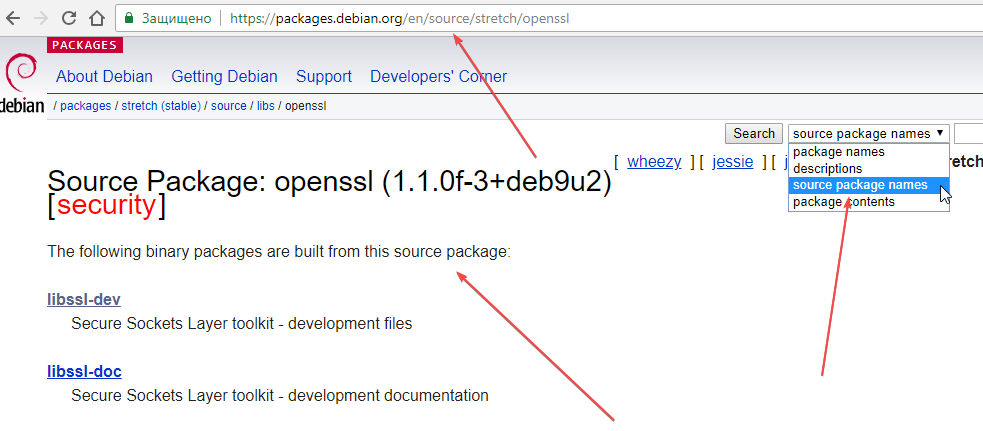The image size is (983, 431).
Task: Click the 'development documentation' description text
Action: coord(388,396)
